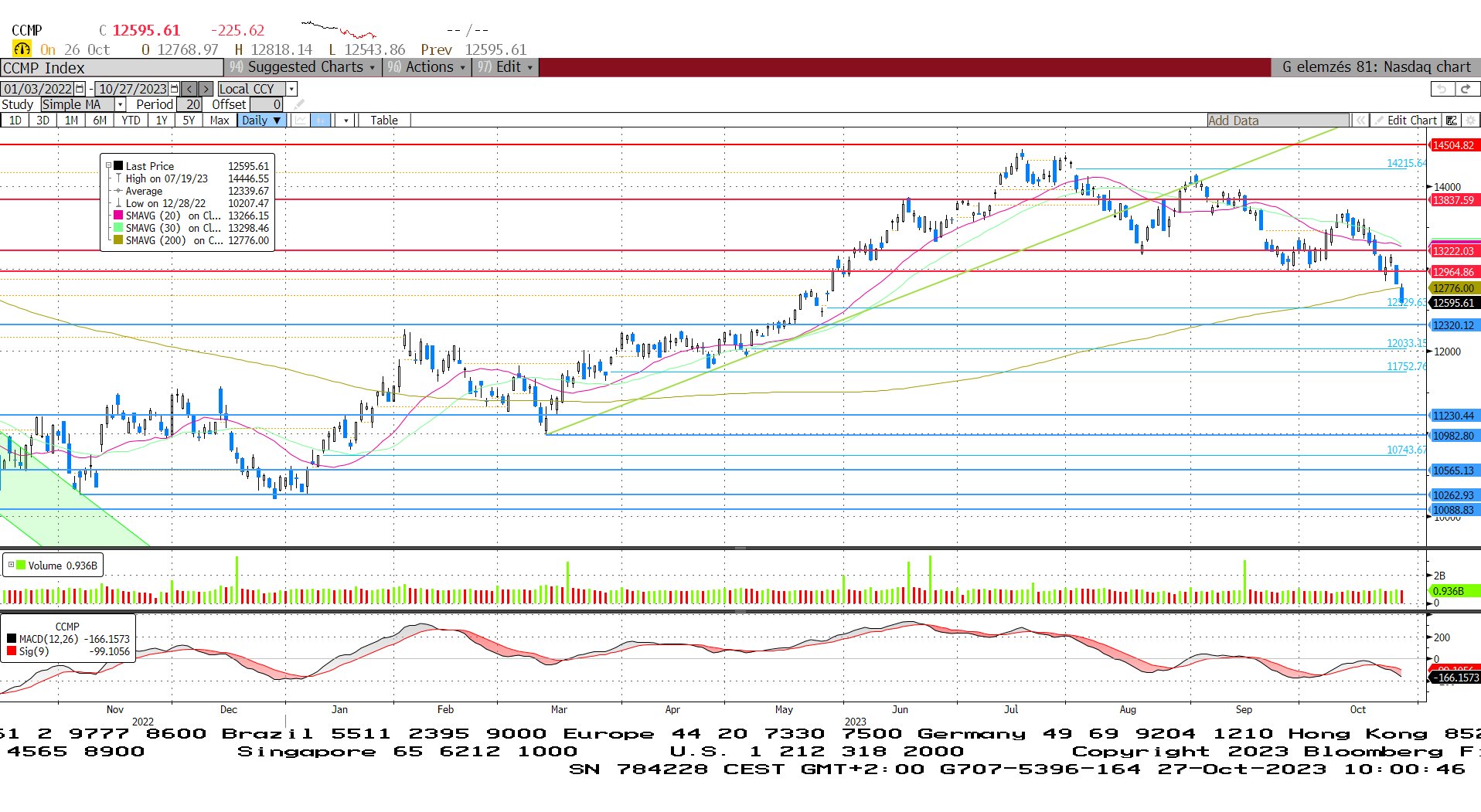Click the SMAVG (20) magenta color swatch

click(x=118, y=216)
